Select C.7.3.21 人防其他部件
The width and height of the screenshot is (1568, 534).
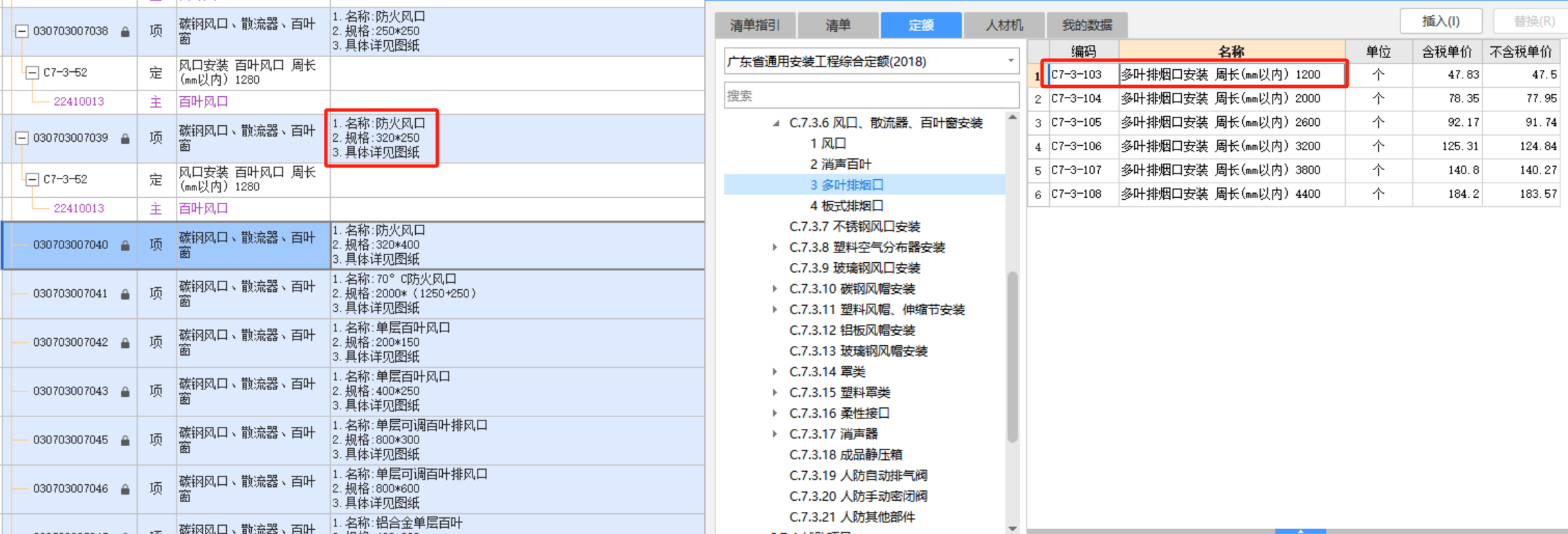coord(852,517)
